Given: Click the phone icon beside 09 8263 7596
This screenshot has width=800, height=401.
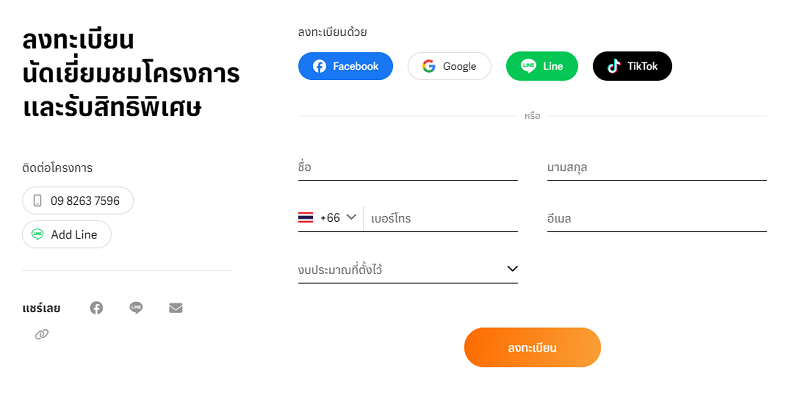Looking at the screenshot, I should 38,201.
